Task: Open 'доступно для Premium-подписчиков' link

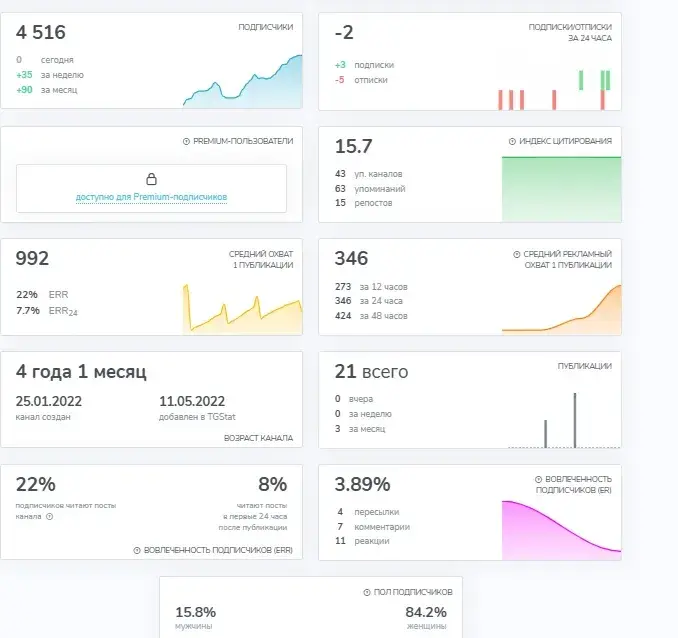Action: tap(151, 197)
